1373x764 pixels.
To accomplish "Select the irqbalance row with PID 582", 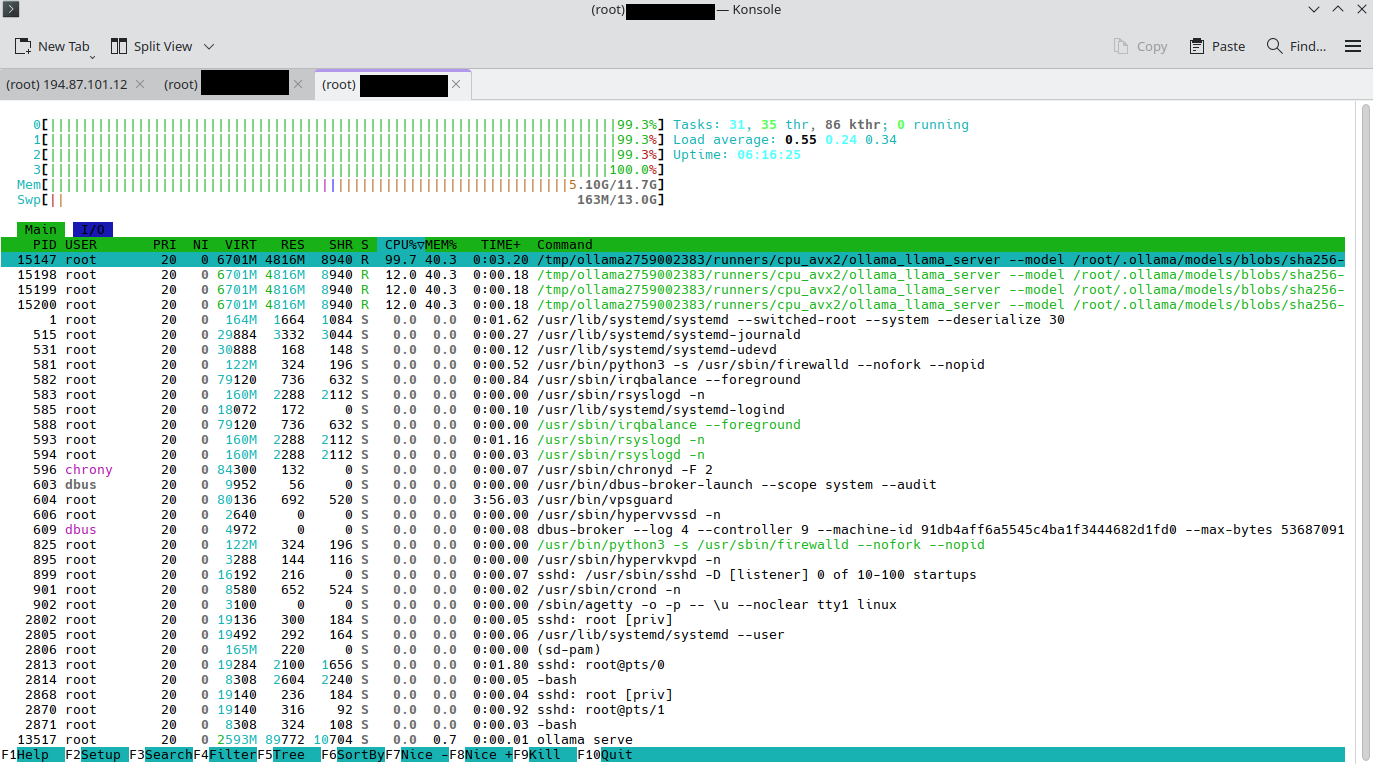I will (x=673, y=380).
